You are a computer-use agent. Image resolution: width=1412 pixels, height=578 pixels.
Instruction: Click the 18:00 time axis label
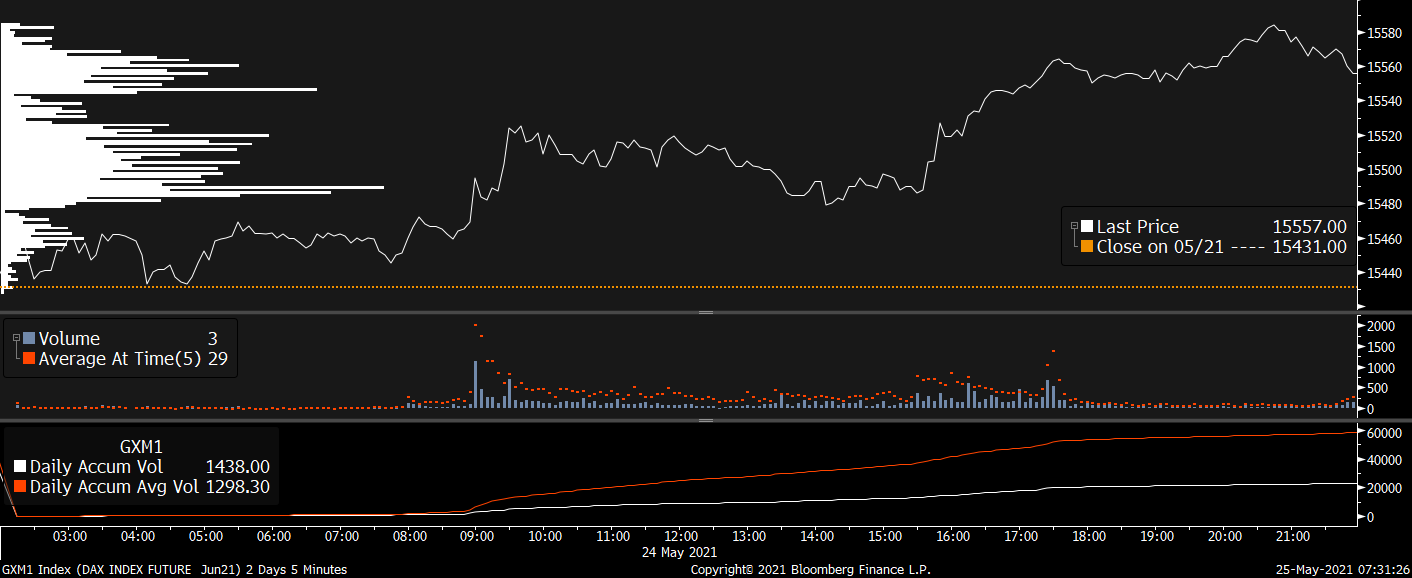click(1089, 537)
